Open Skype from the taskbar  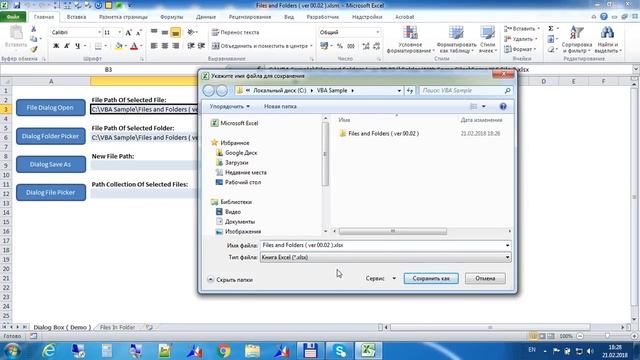click(x=340, y=351)
